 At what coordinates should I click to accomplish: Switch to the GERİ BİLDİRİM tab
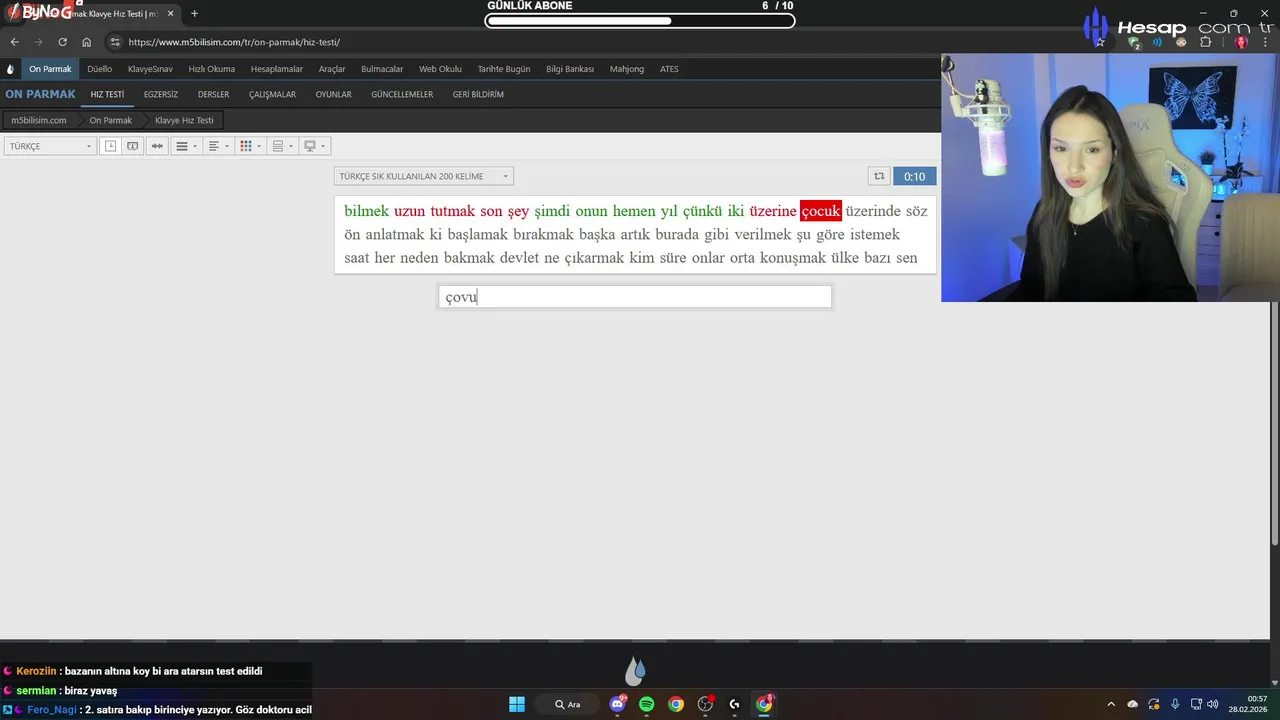tap(478, 94)
